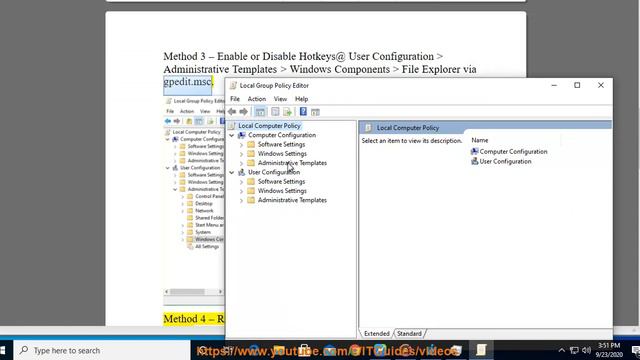
Task: Click the Windows Settings folder icon under User Configuration
Action: point(251,191)
